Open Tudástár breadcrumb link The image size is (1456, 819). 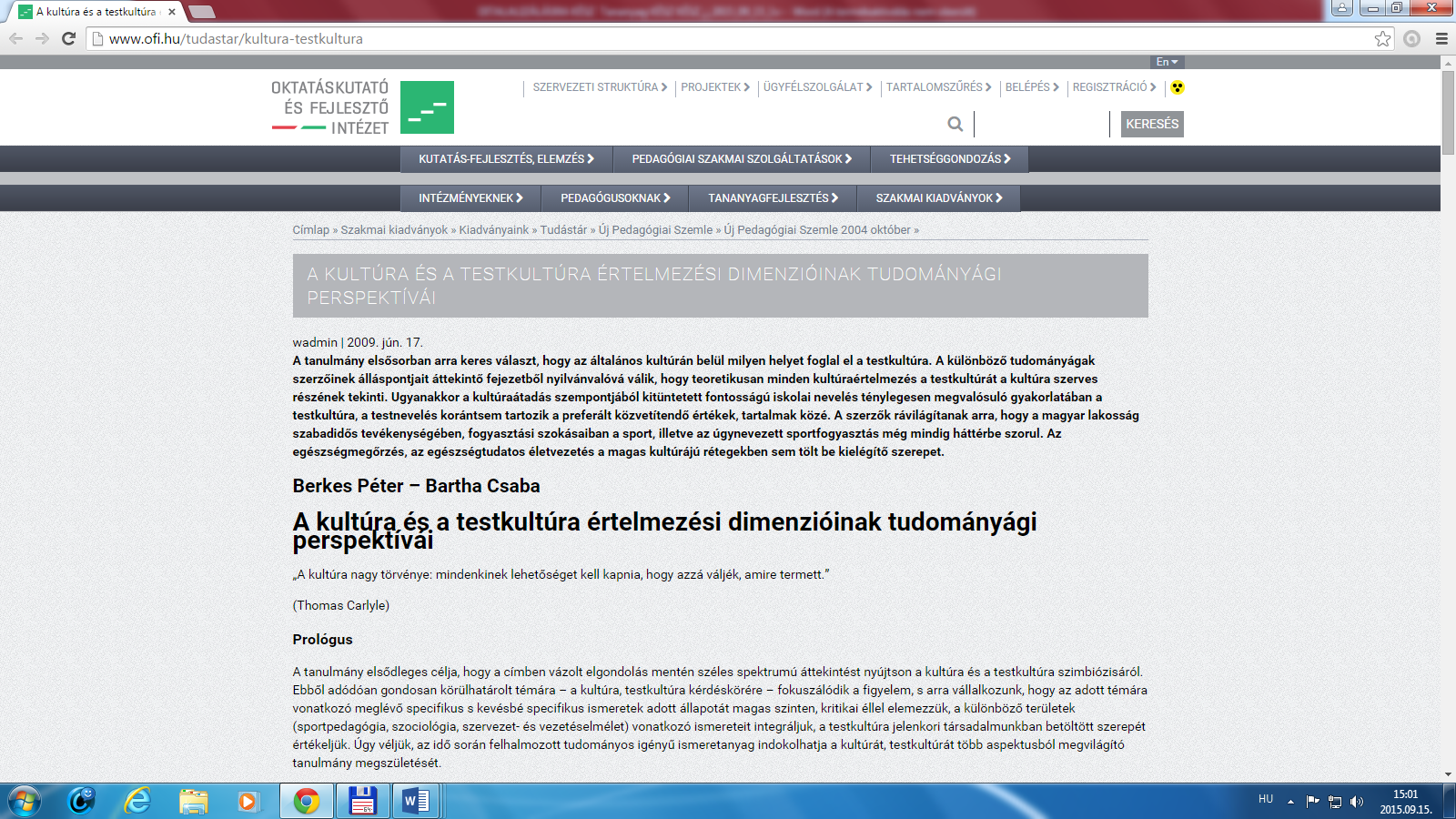[x=563, y=230]
